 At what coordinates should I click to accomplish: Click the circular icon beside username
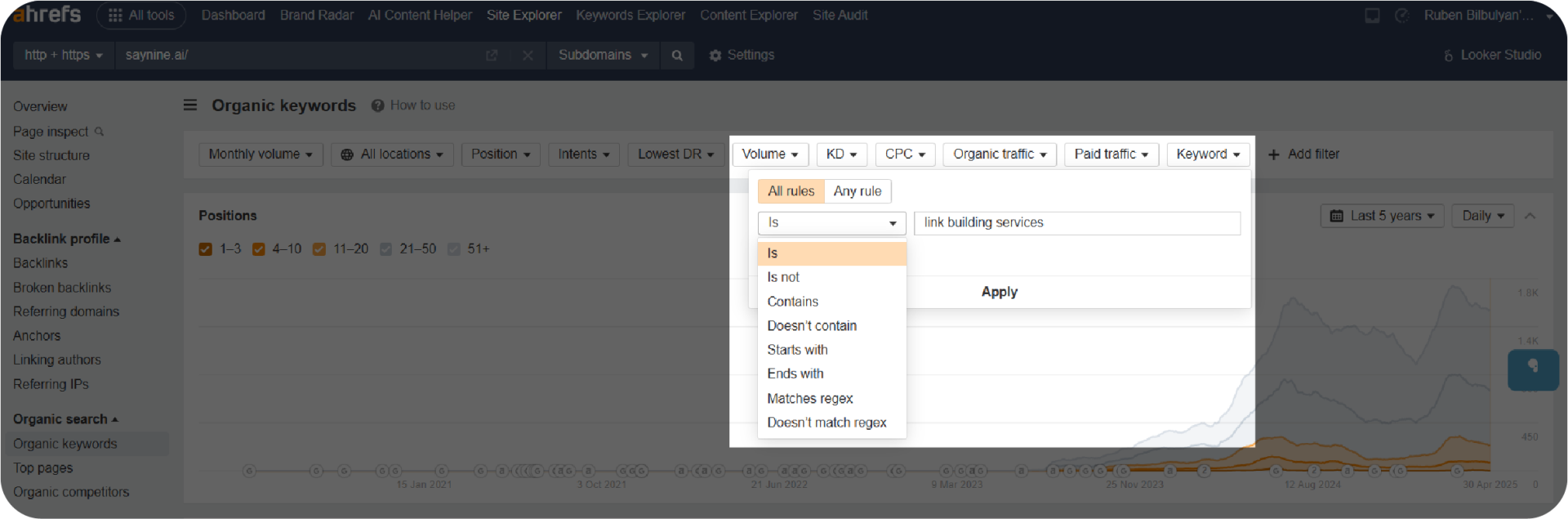pos(1401,16)
